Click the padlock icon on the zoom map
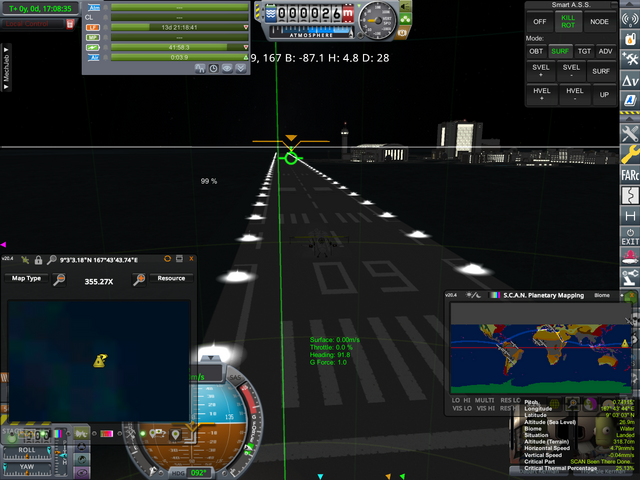 tap(38, 260)
